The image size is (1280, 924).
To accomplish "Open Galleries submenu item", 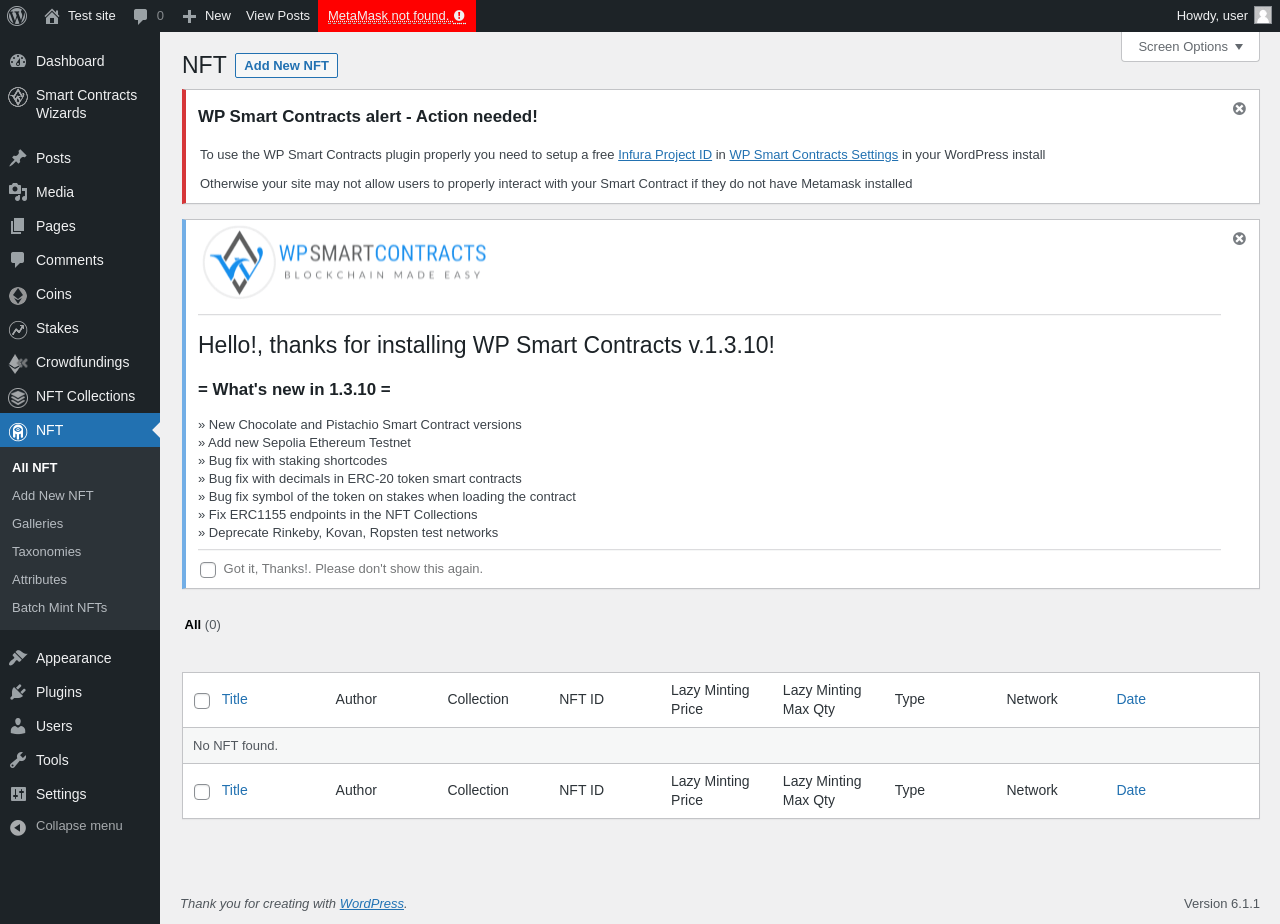I will pos(37,523).
